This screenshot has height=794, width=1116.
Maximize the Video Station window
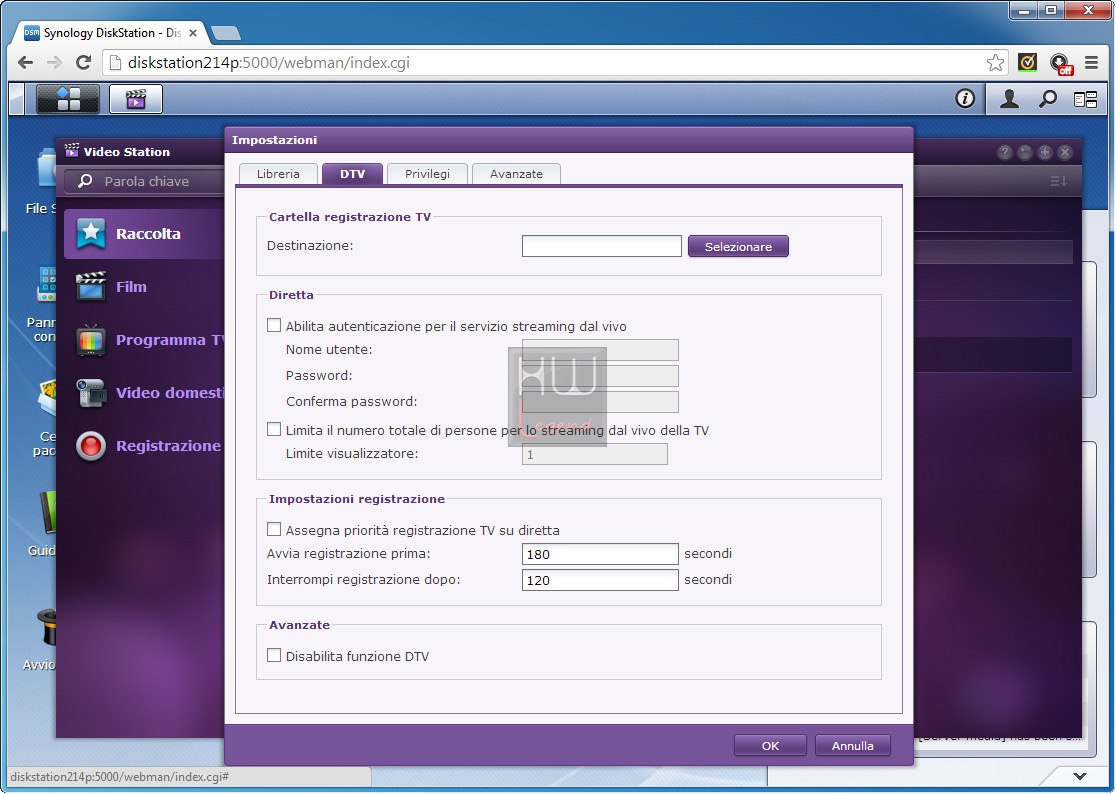tap(1045, 152)
